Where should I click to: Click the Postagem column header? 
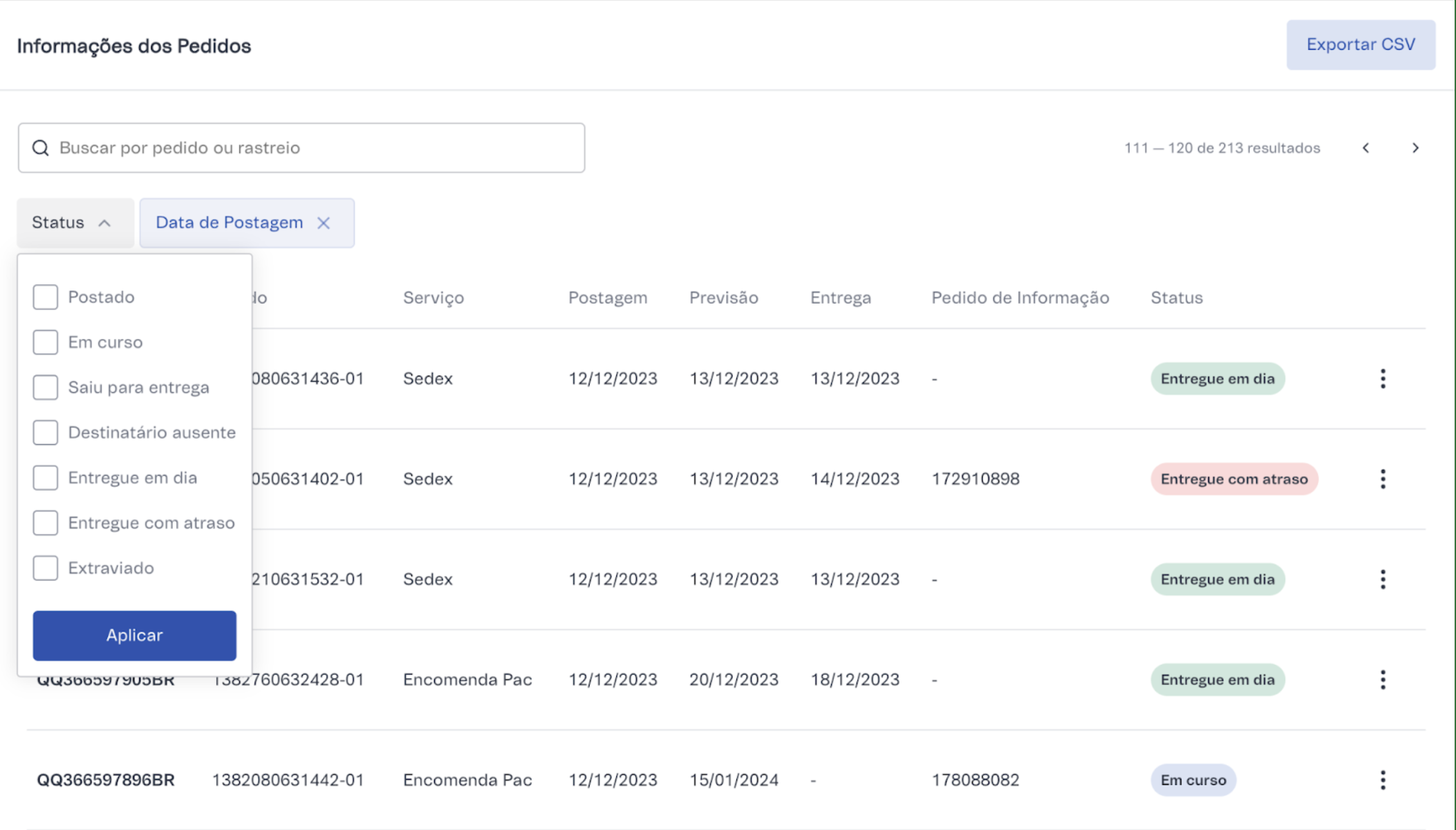(607, 297)
